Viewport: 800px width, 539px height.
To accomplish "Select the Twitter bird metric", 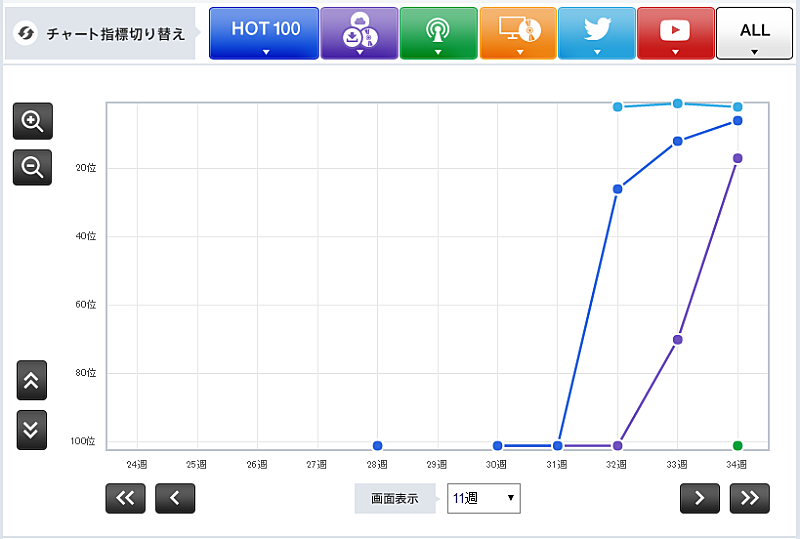I will pos(596,33).
